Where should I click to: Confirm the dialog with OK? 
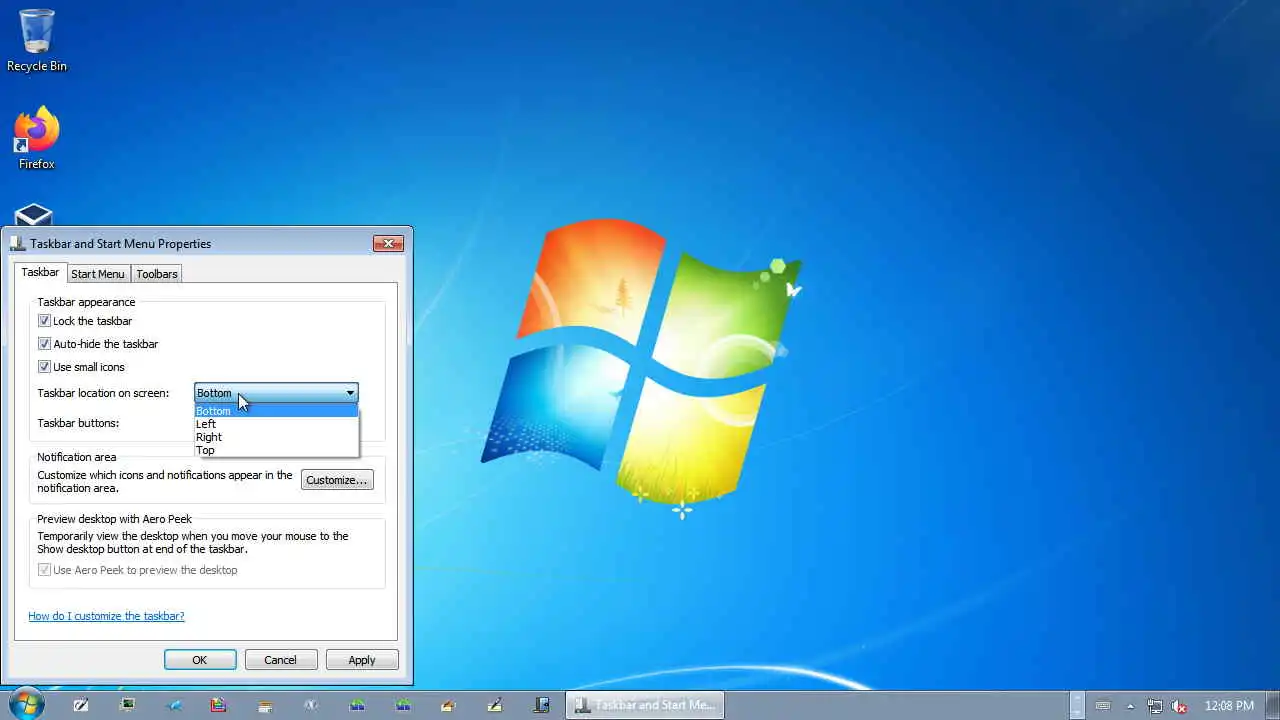(200, 660)
